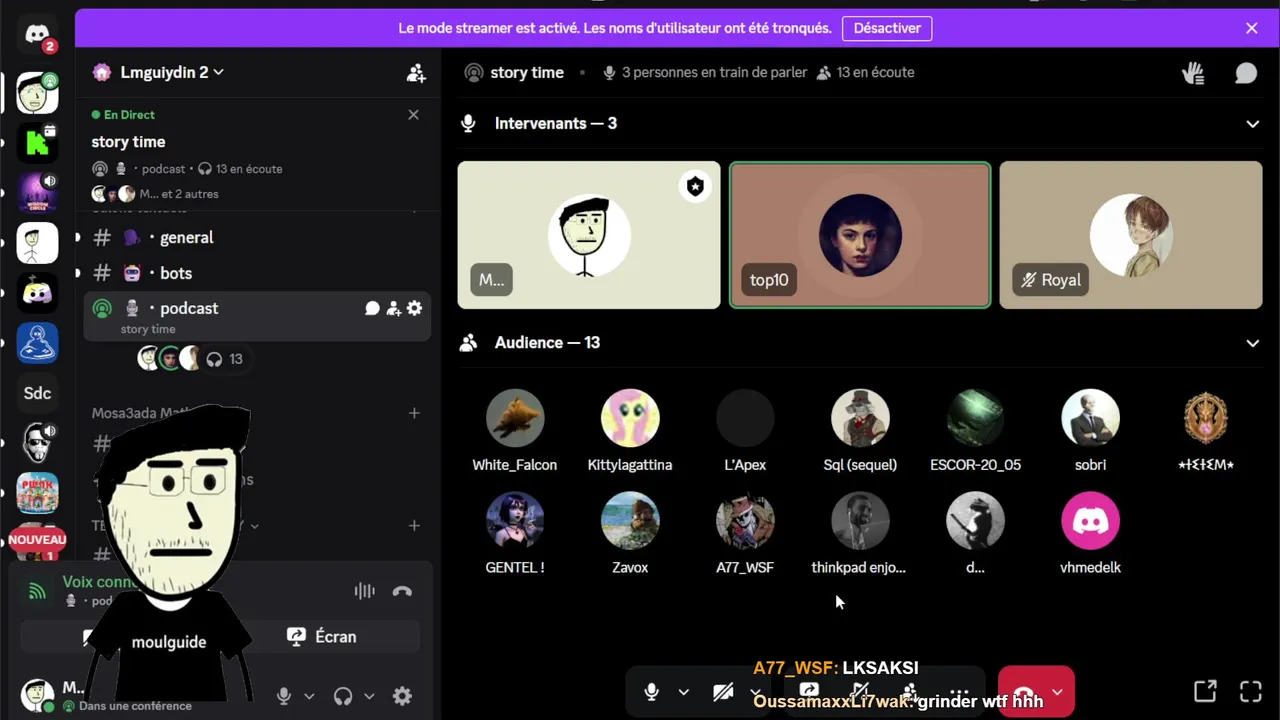The image size is (1280, 720).
Task: Open stage chat bubble in header
Action: click(x=1246, y=73)
